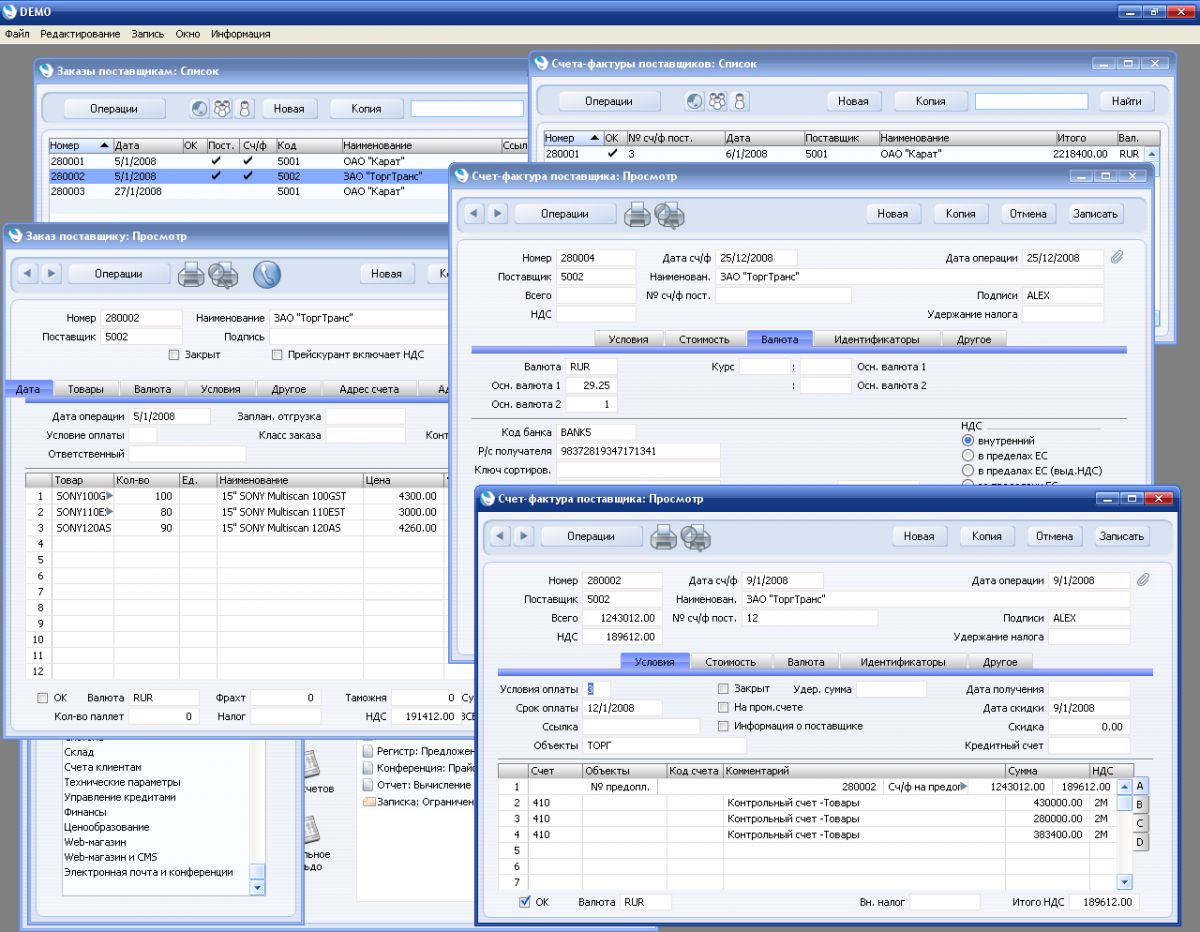The image size is (1200, 932).
Task: Click Операции button in invoice 280004 window
Action: tap(564, 213)
